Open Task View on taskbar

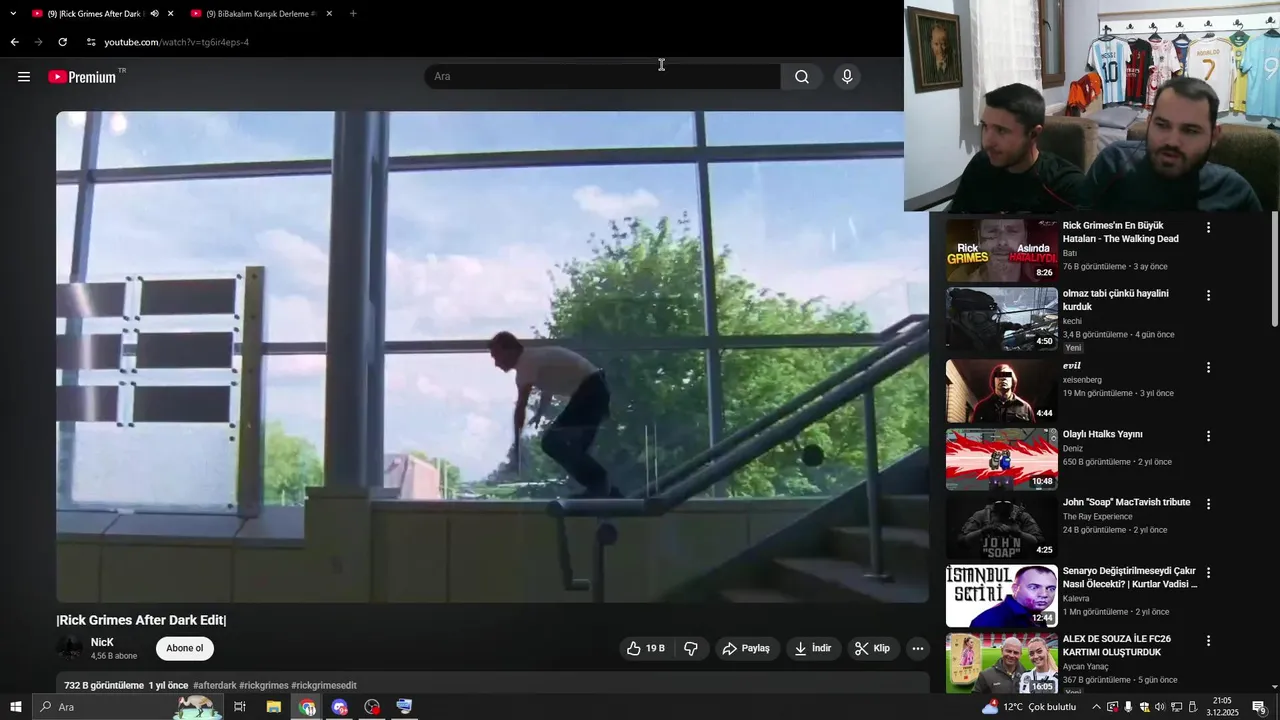click(x=240, y=707)
